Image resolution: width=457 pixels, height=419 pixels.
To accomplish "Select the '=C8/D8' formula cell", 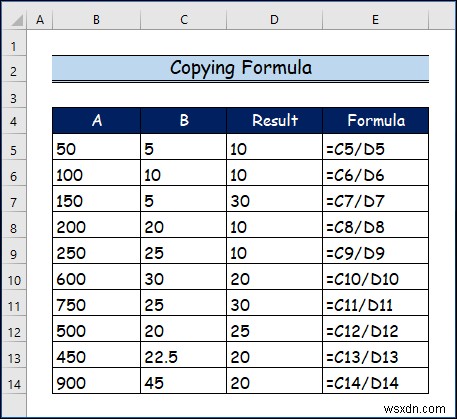I will 376,225.
